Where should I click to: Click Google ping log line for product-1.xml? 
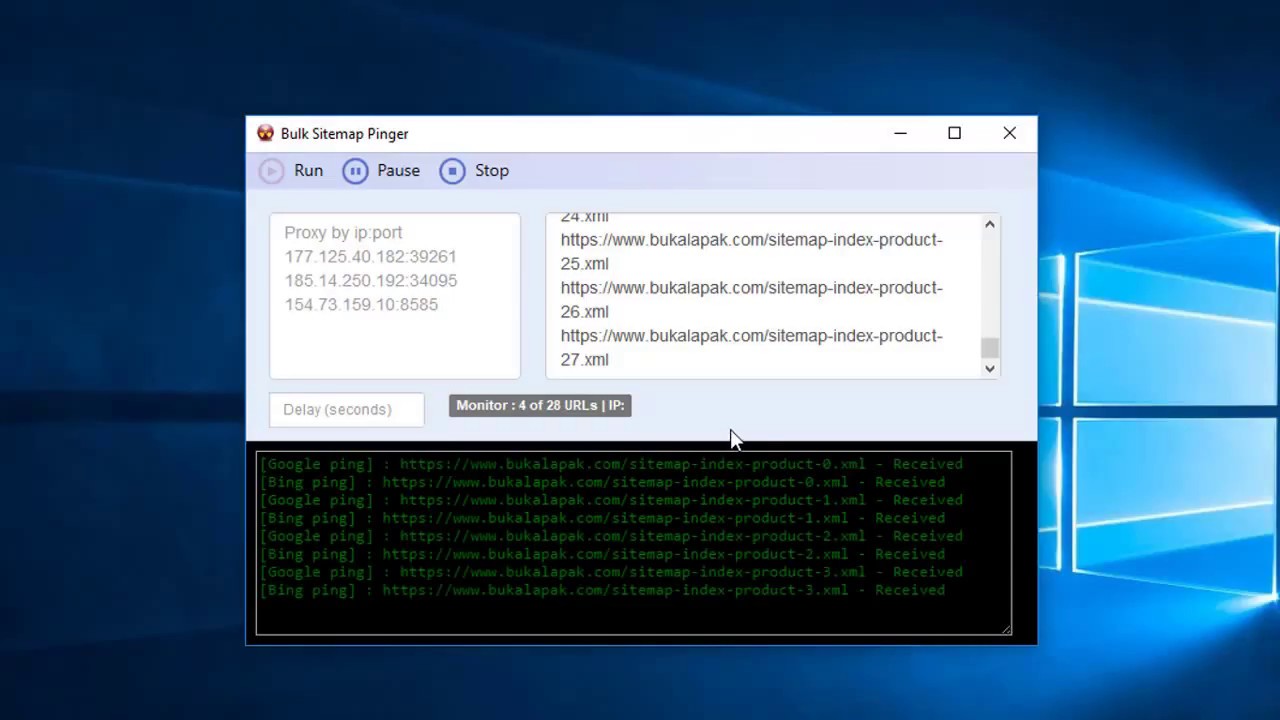tap(611, 500)
